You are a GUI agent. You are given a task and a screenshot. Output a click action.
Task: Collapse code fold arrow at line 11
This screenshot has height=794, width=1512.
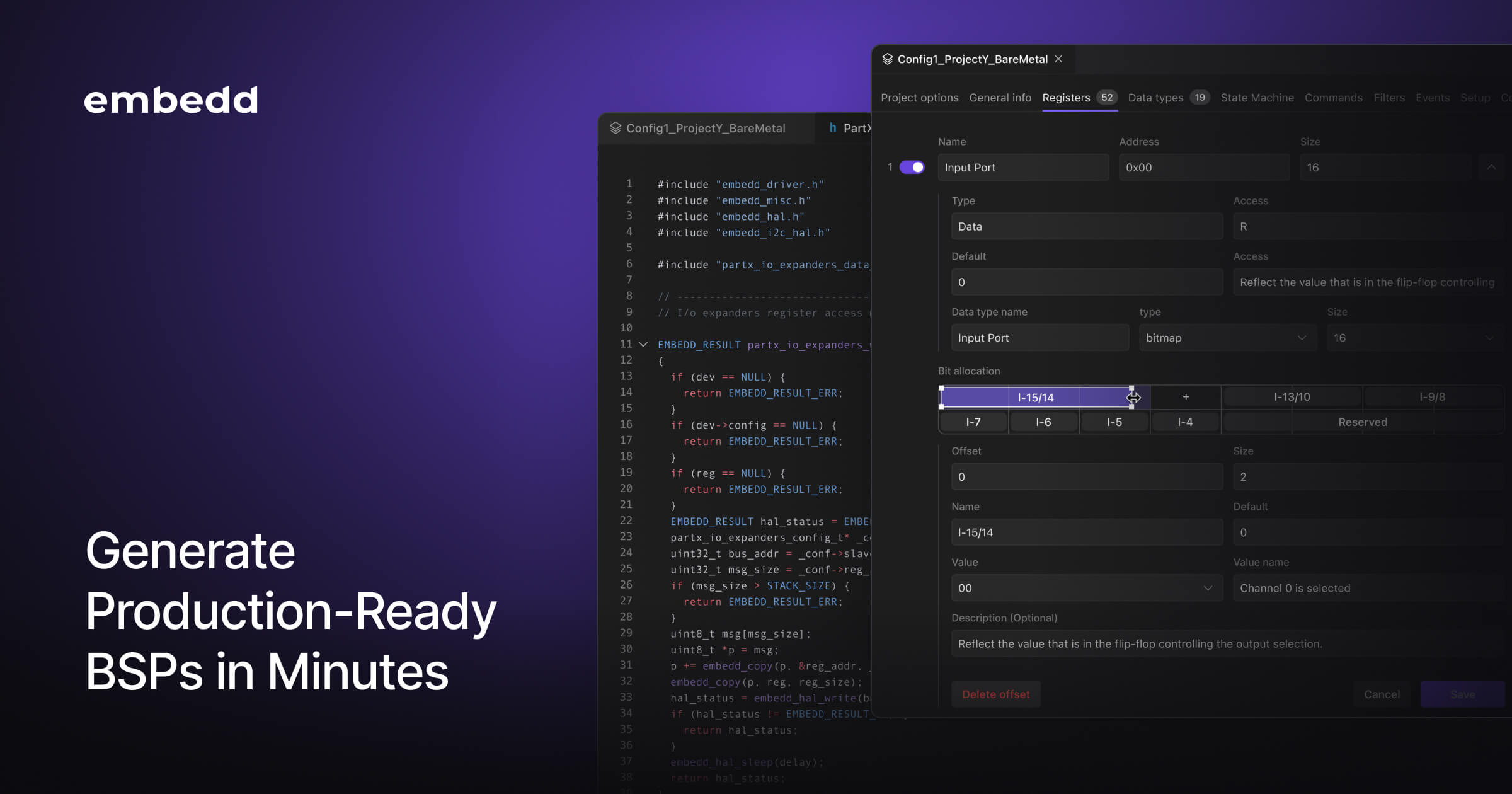point(643,345)
